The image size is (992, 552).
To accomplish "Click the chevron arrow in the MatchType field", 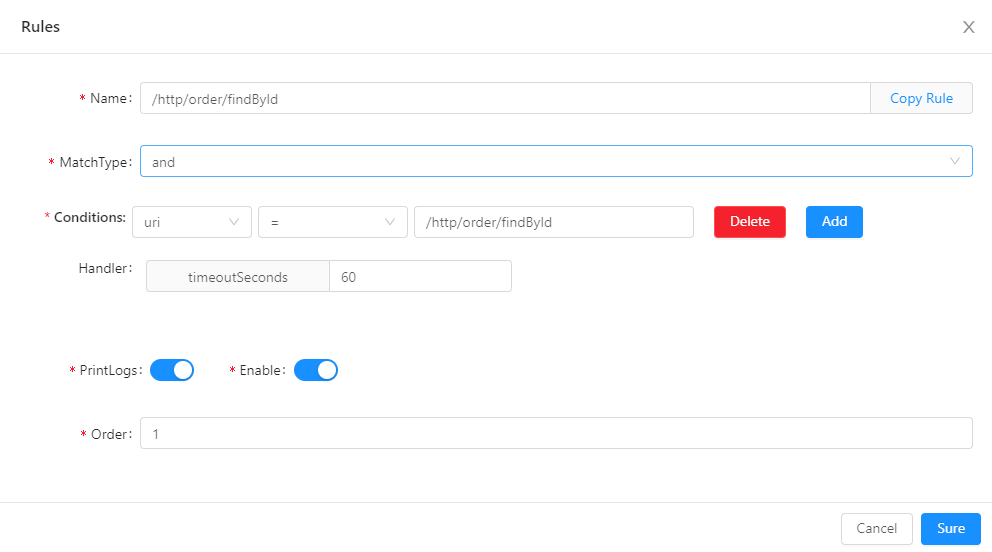I will pyautogui.click(x=954, y=161).
